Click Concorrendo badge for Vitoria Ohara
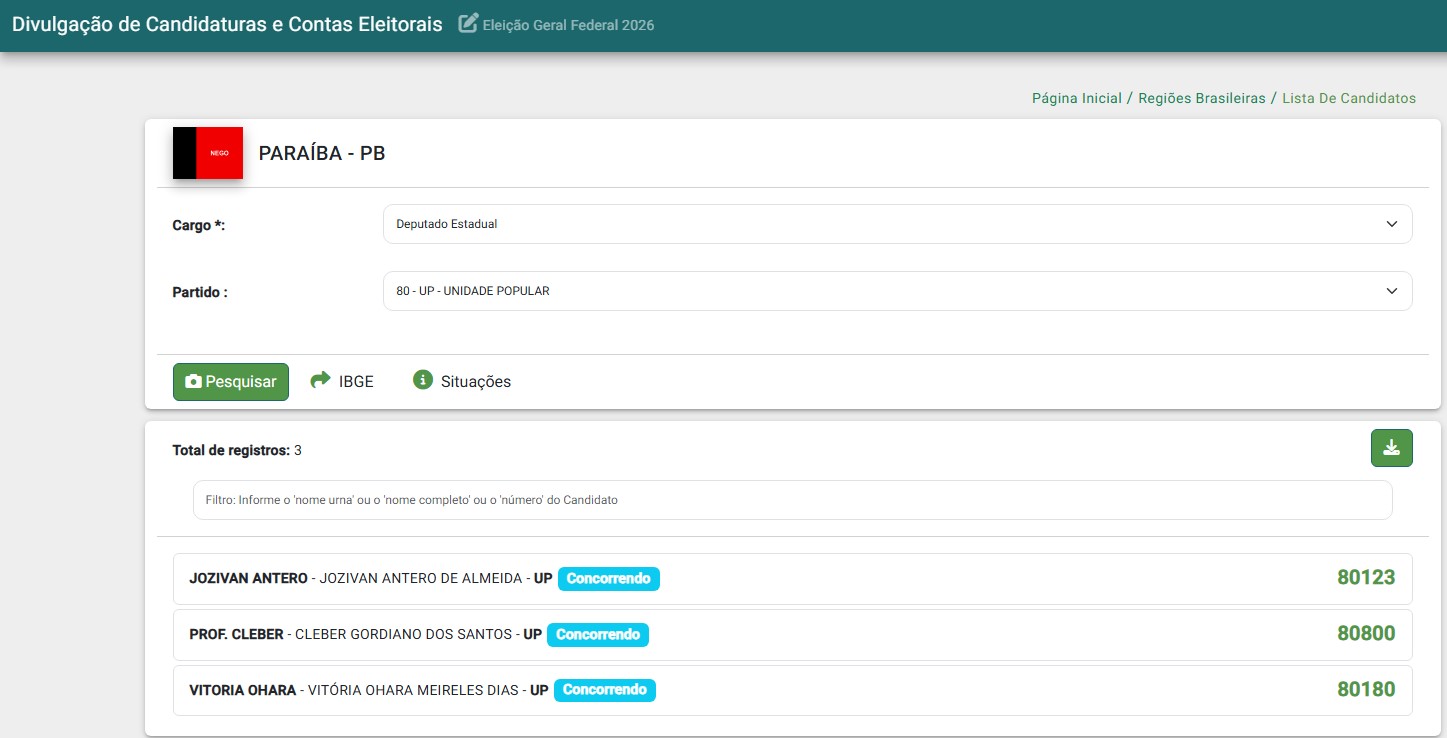 (604, 690)
